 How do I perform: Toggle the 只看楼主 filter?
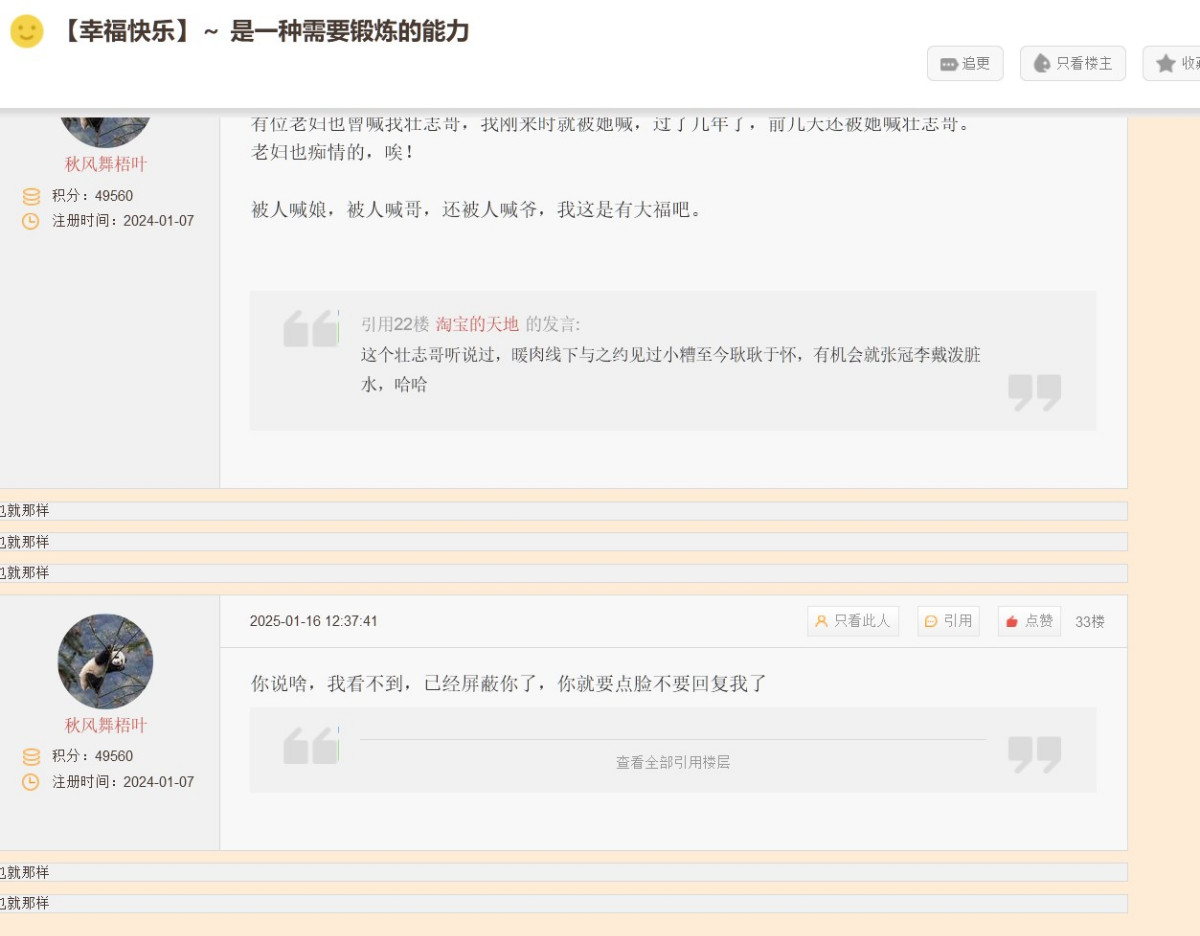click(1072, 63)
